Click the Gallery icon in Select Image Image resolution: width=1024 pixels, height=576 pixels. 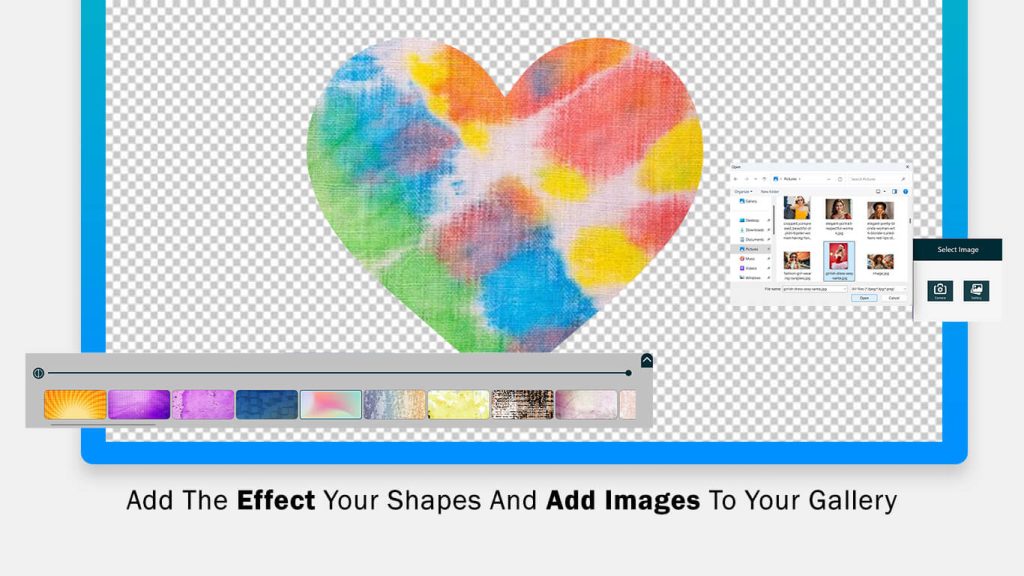coord(975,290)
